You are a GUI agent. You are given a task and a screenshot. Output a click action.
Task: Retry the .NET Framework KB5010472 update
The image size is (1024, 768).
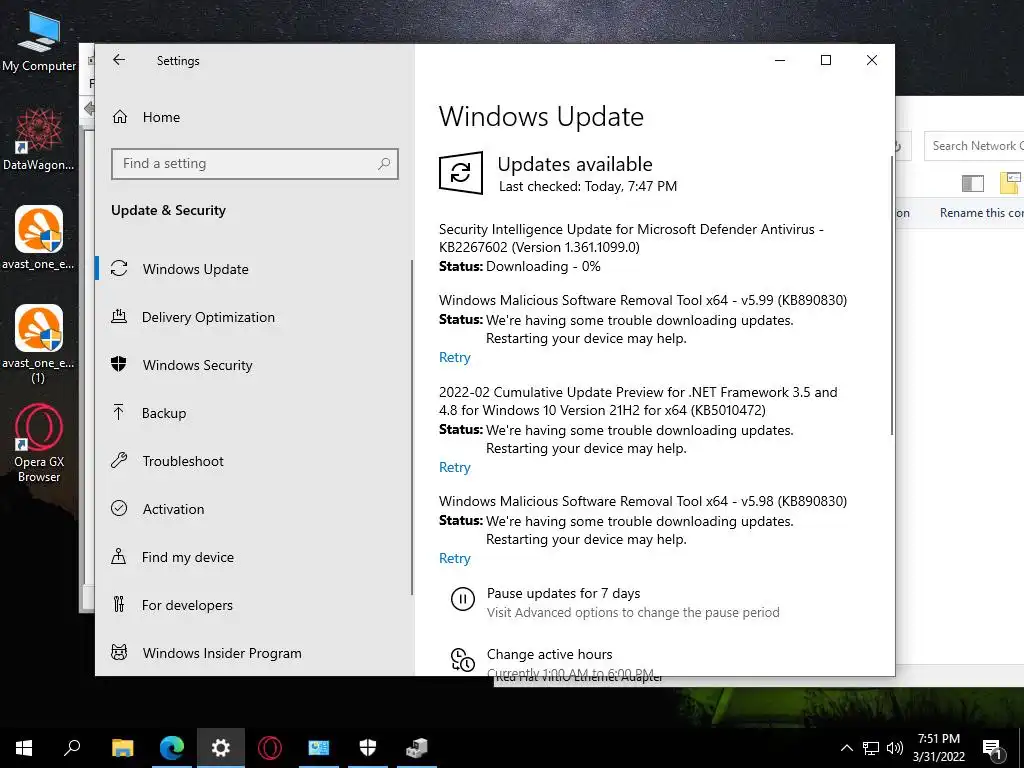click(x=455, y=468)
